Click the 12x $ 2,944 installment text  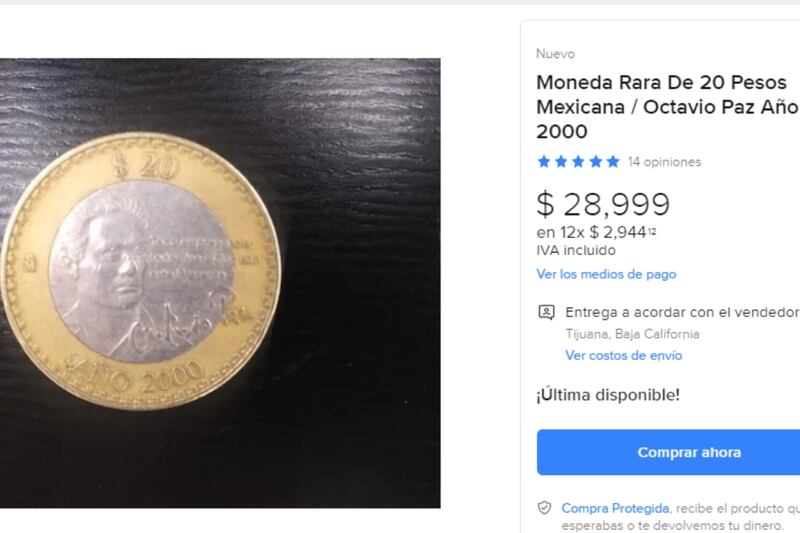pyautogui.click(x=596, y=233)
